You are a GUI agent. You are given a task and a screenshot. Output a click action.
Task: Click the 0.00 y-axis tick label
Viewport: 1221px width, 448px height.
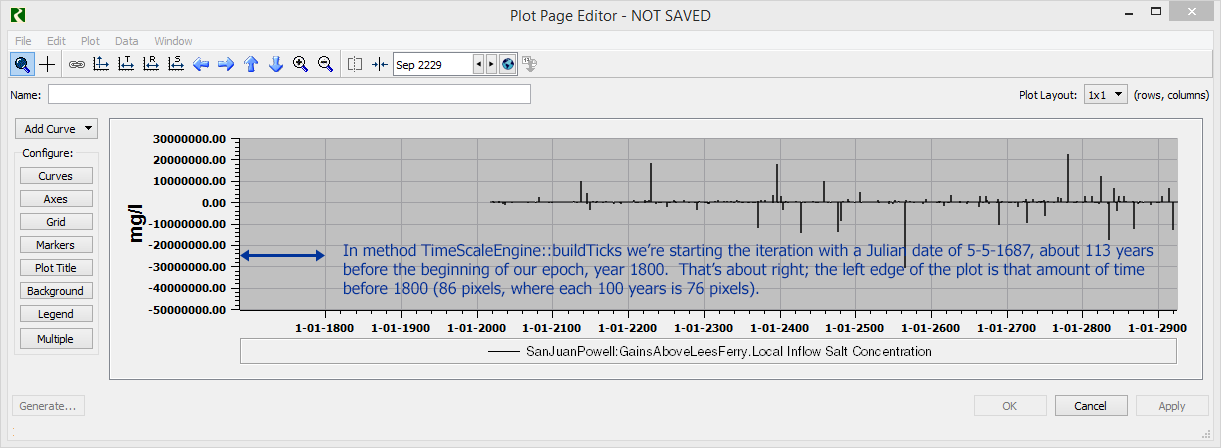[x=212, y=202]
